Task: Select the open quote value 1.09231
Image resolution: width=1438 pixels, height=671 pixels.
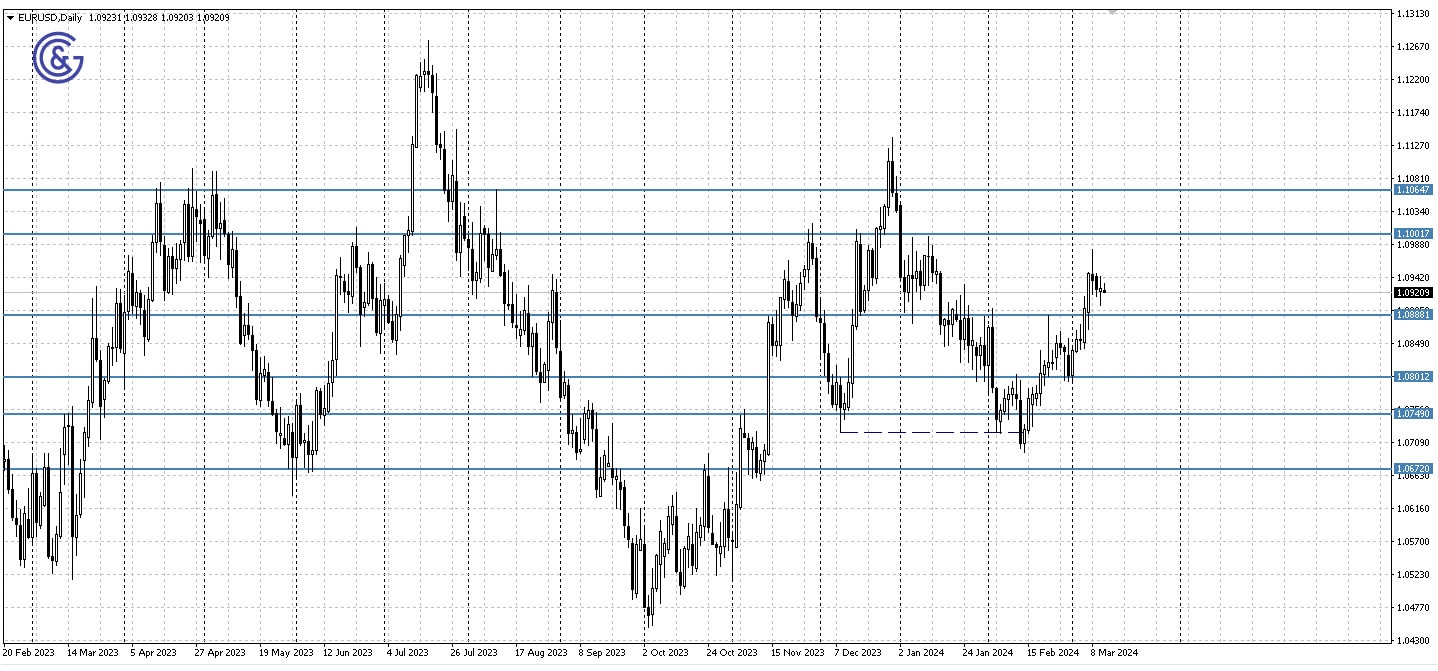Action: coord(107,17)
